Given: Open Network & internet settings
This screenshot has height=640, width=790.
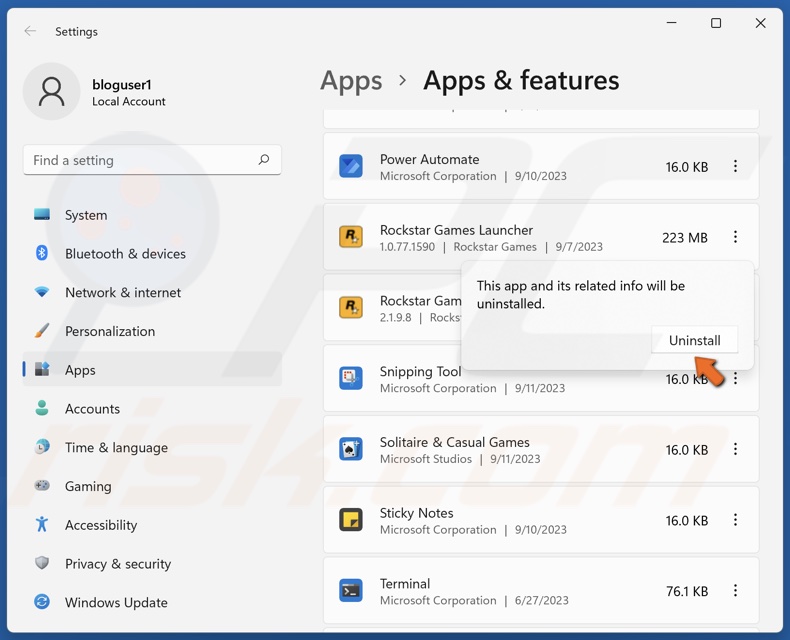Looking at the screenshot, I should click(x=152, y=292).
